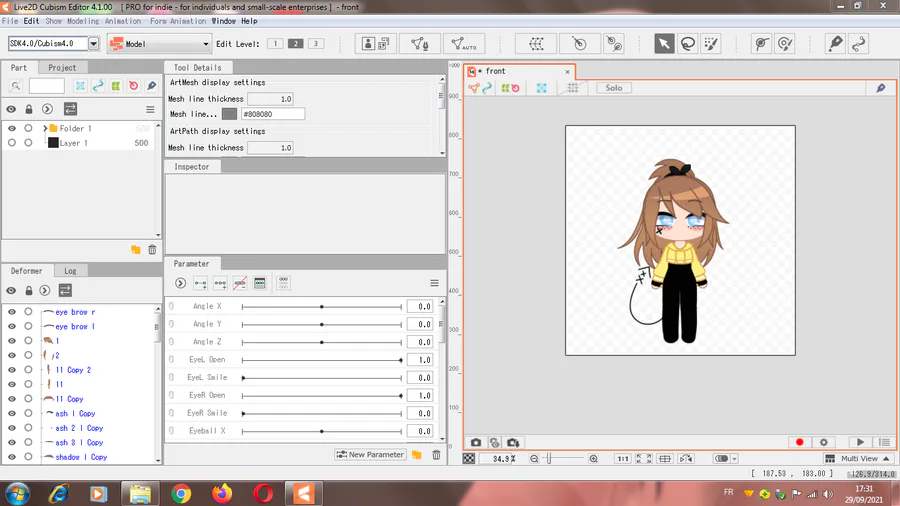Open the Animation menu

pos(122,21)
